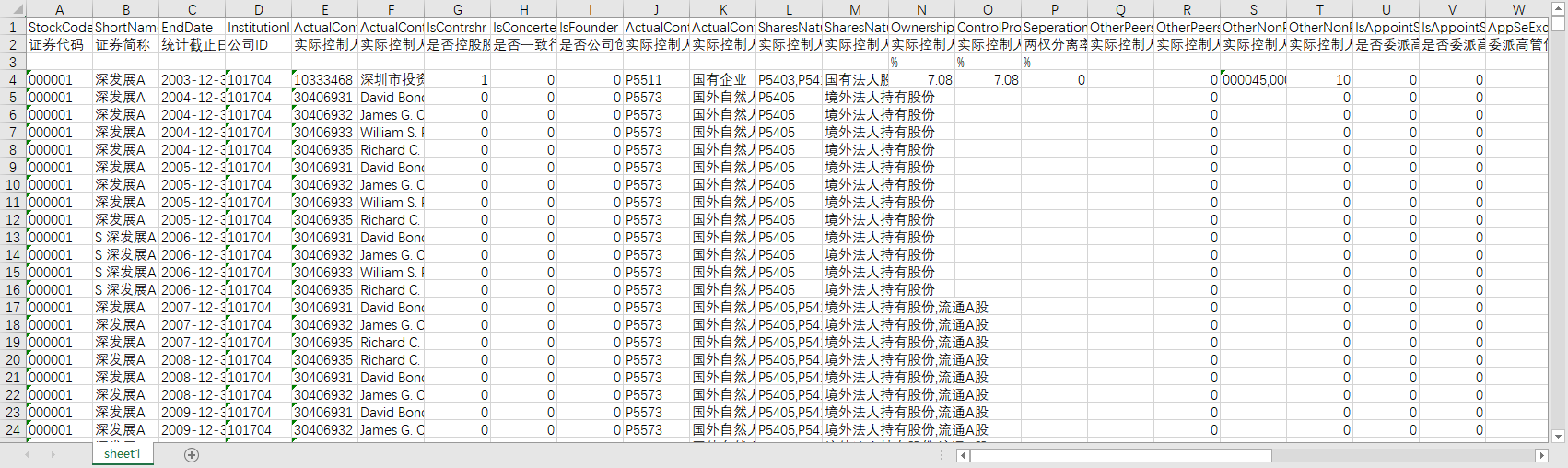Select column G header
This screenshot has width=1568, height=468.
[457, 9]
